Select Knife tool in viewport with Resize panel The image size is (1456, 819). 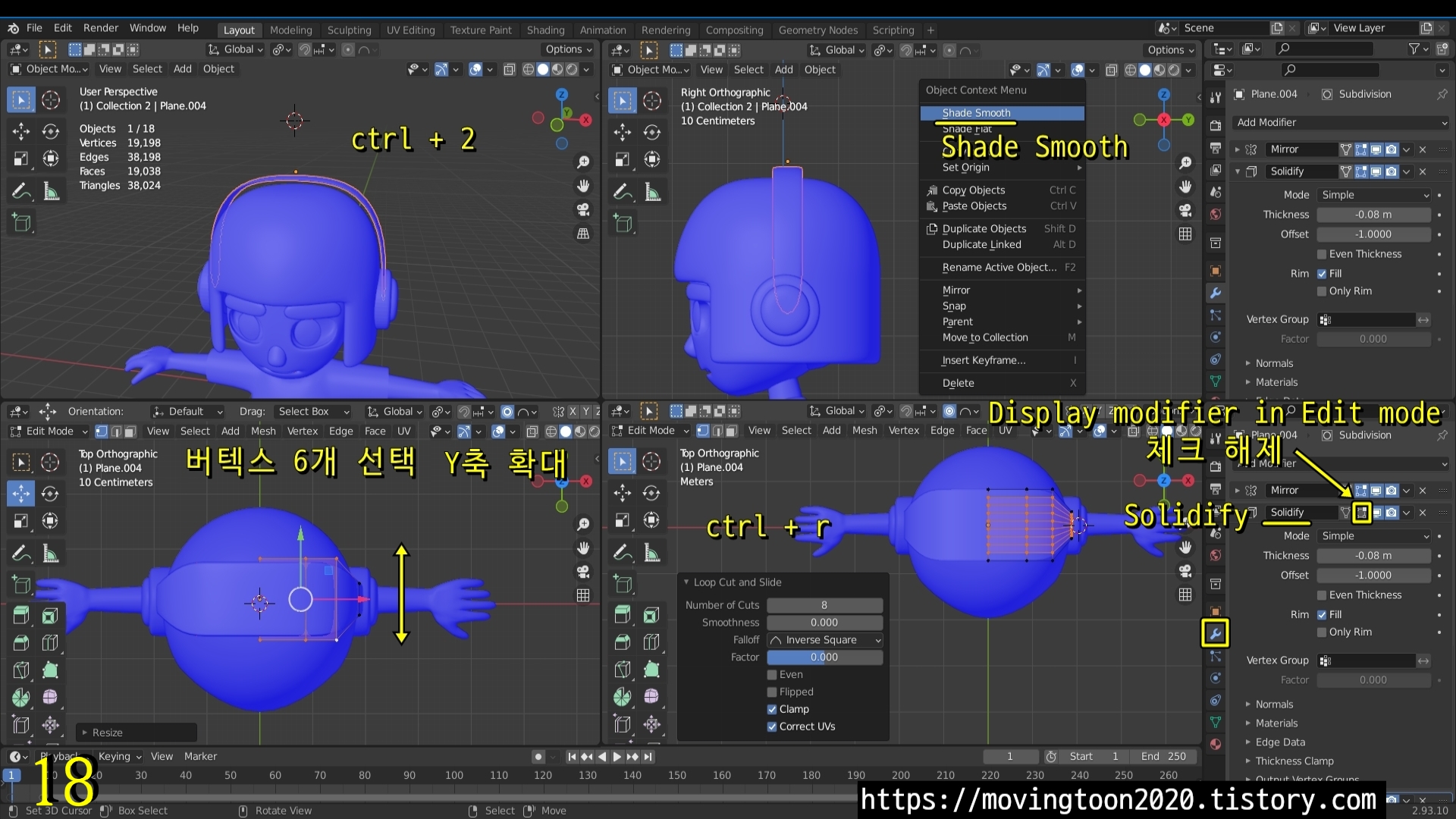click(x=21, y=670)
